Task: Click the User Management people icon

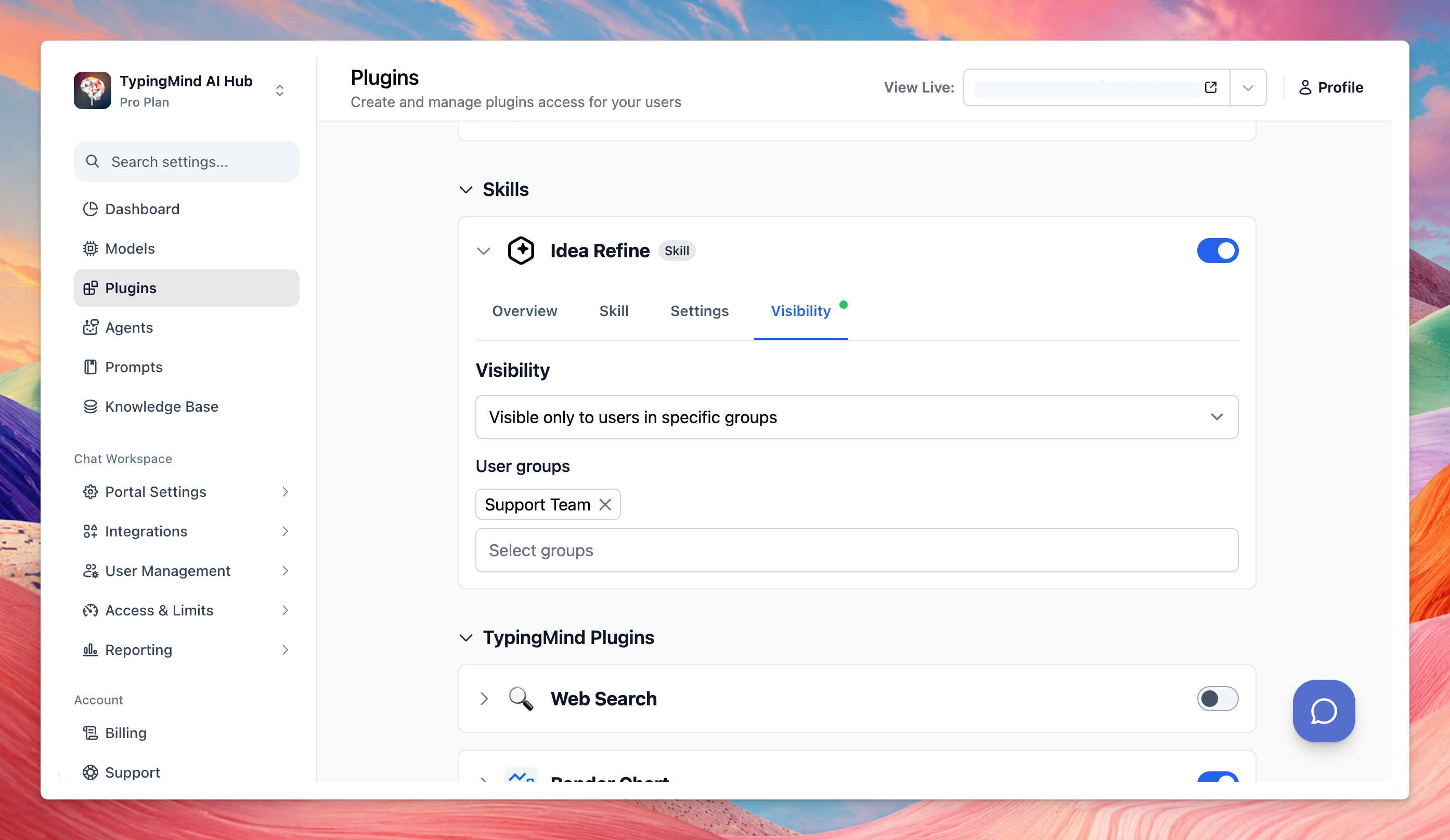Action: point(90,571)
